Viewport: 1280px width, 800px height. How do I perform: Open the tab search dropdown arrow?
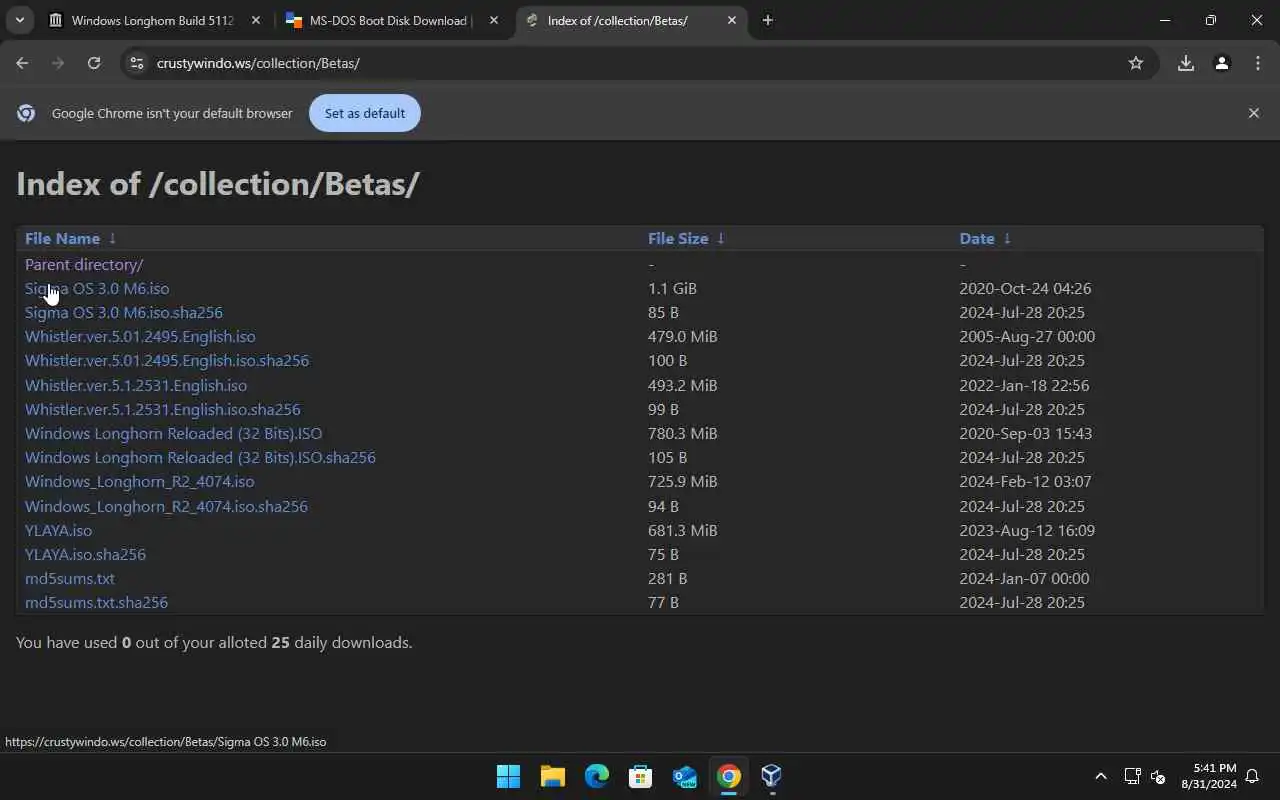tap(19, 20)
